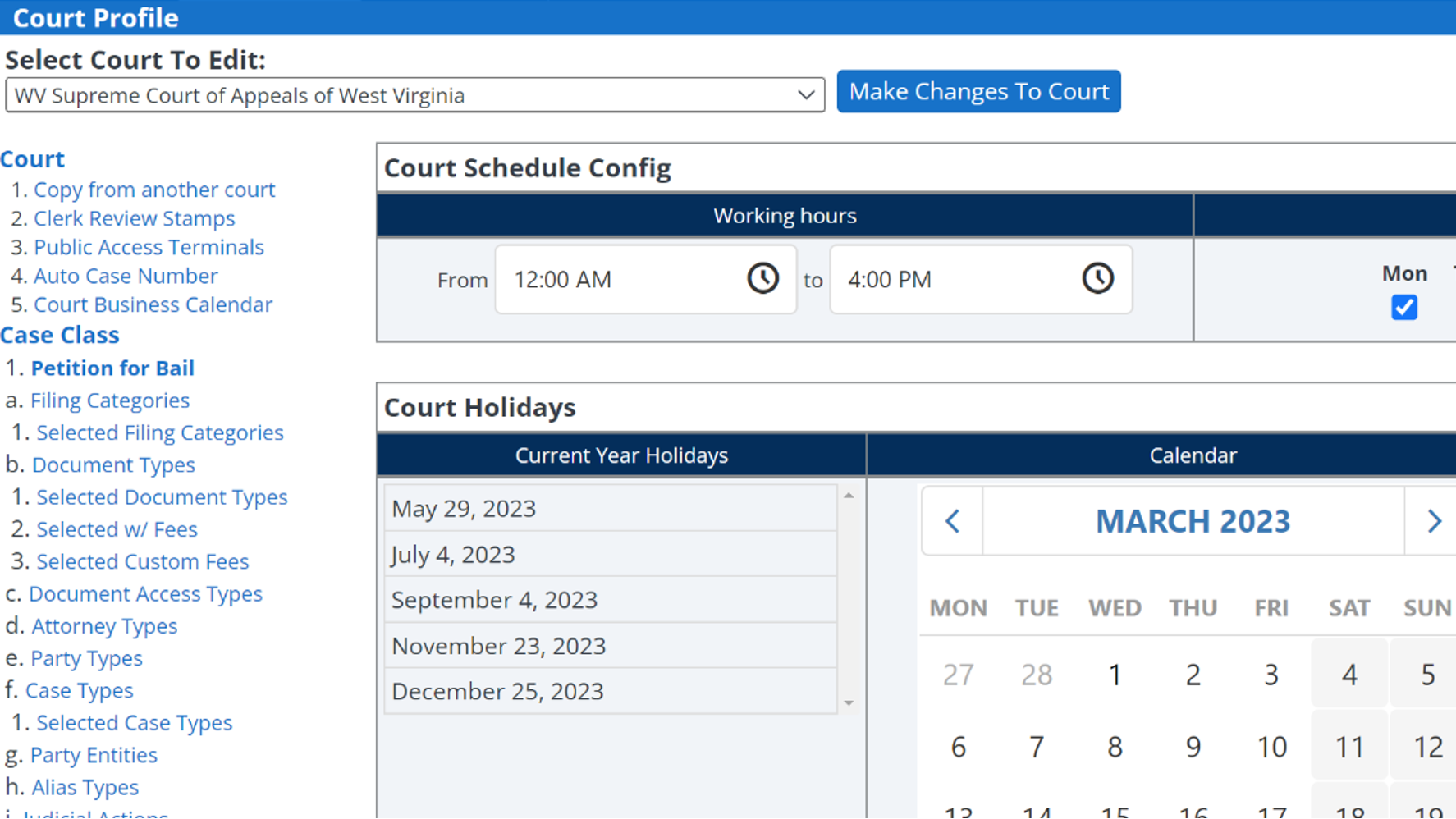Open Selected Custom Fees link
Screen dimensions: 1456x819
coord(142,561)
